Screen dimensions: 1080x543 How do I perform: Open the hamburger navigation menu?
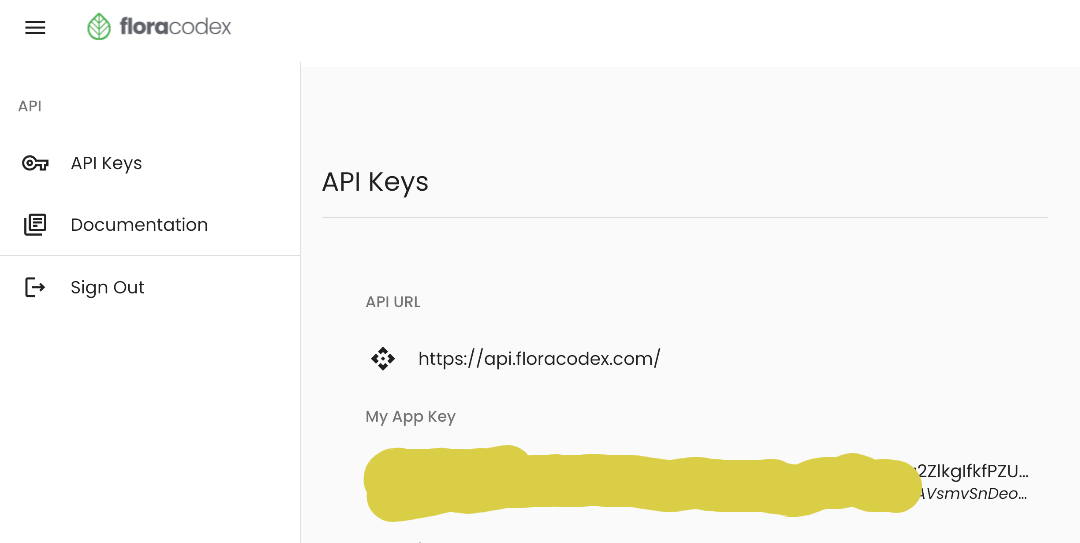[x=35, y=28]
